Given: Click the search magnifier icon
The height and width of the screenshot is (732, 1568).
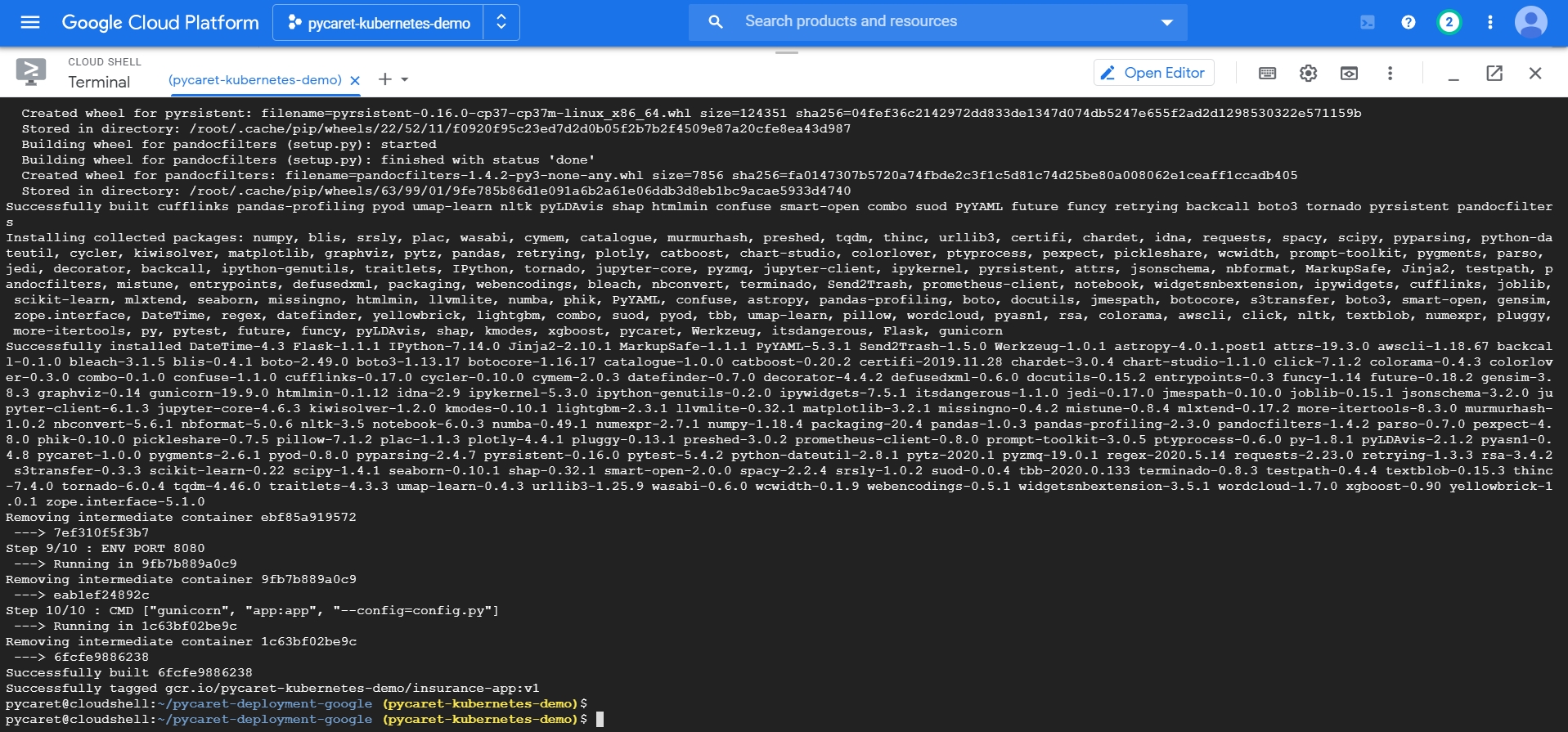Looking at the screenshot, I should pyautogui.click(x=716, y=22).
